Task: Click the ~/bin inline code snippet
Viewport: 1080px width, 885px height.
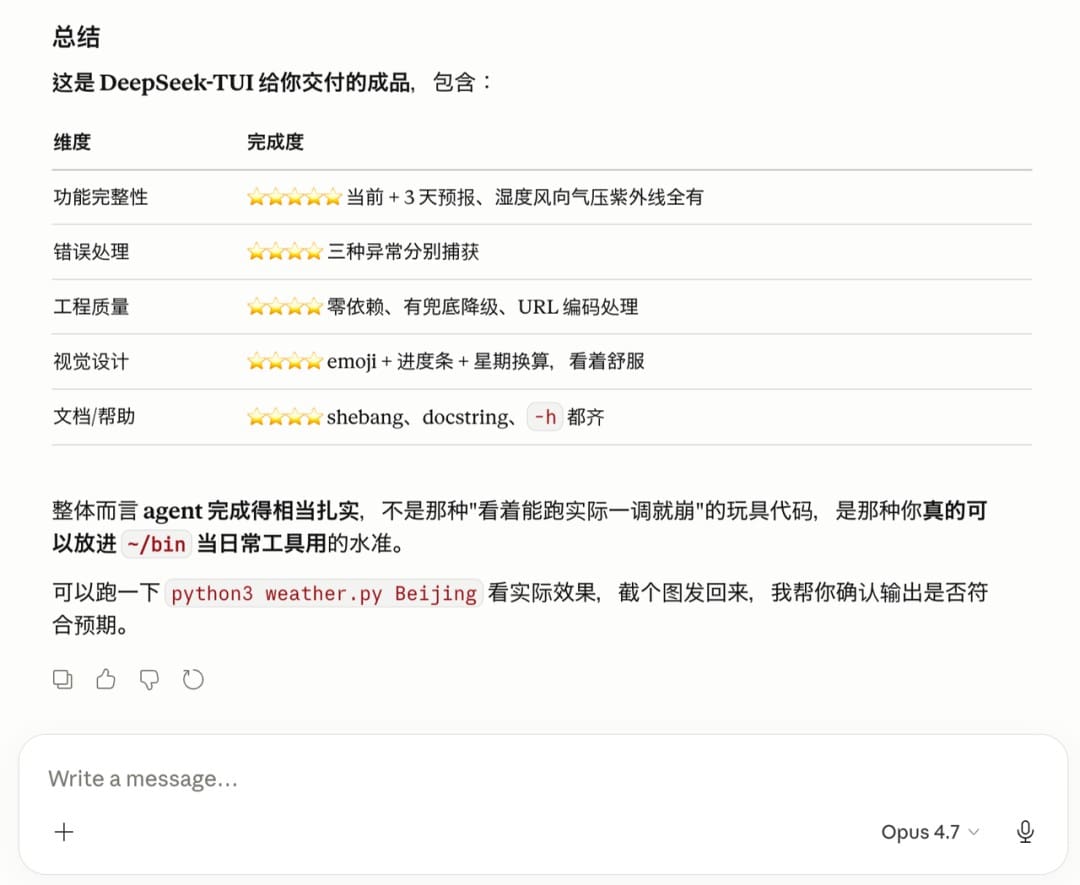Action: point(156,544)
